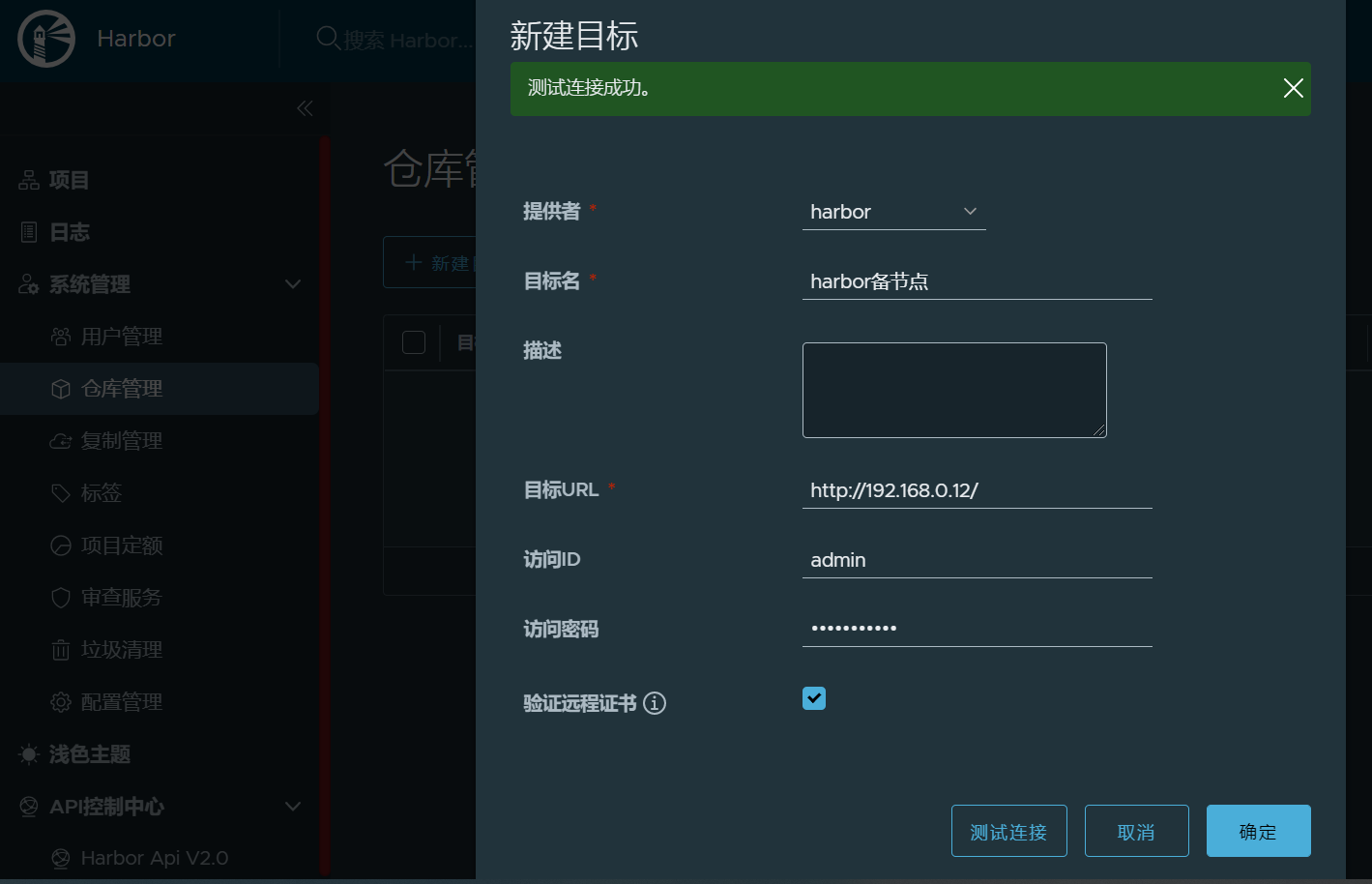Collapse the sidebar with the double-chevron icon
Image resolution: width=1372 pixels, height=884 pixels.
coord(305,108)
